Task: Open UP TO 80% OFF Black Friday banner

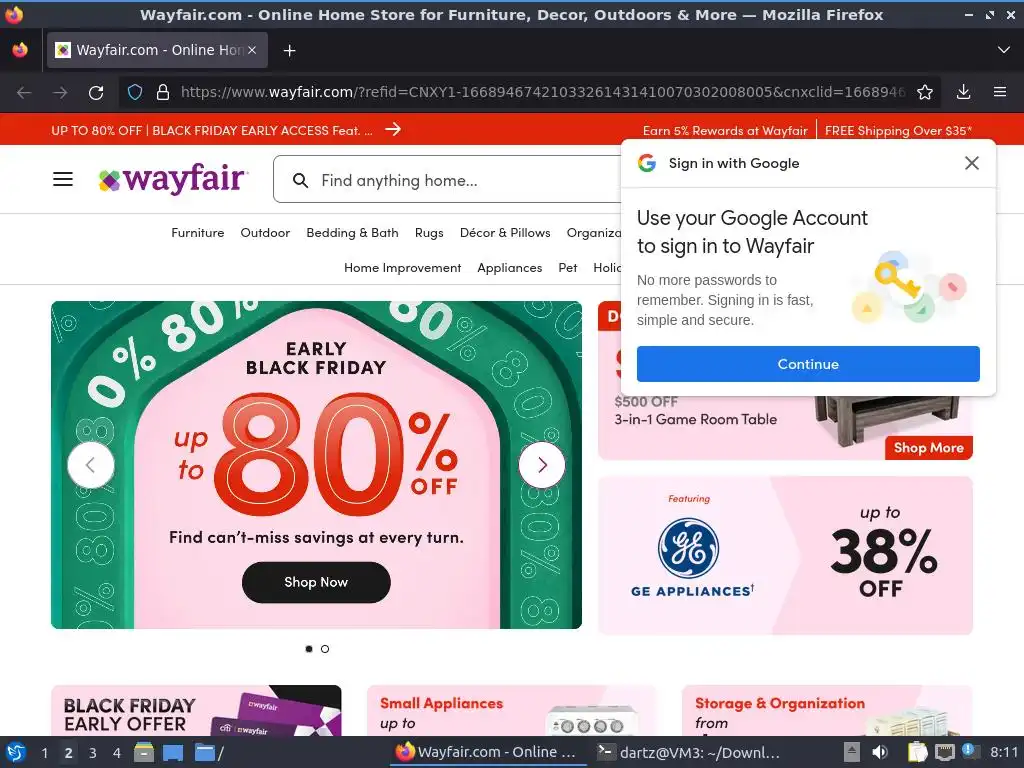Action: click(212, 131)
